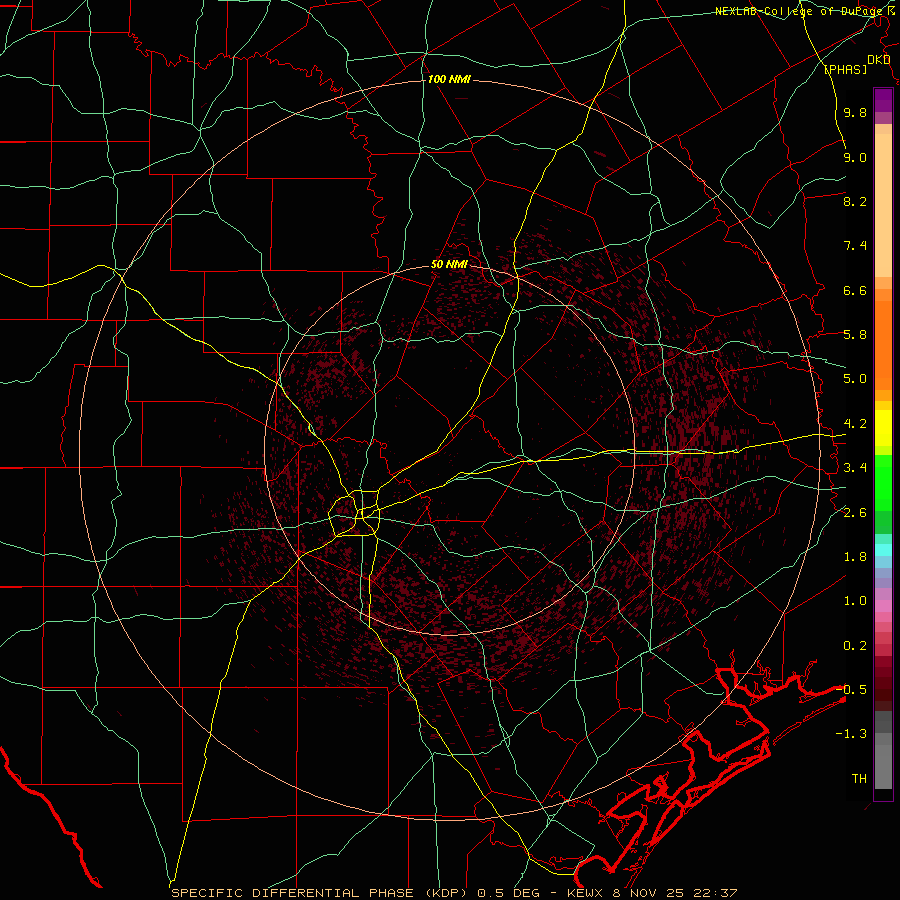The width and height of the screenshot is (900, 900).
Task: Click the 5.8 value on color scale
Action: [x=855, y=335]
